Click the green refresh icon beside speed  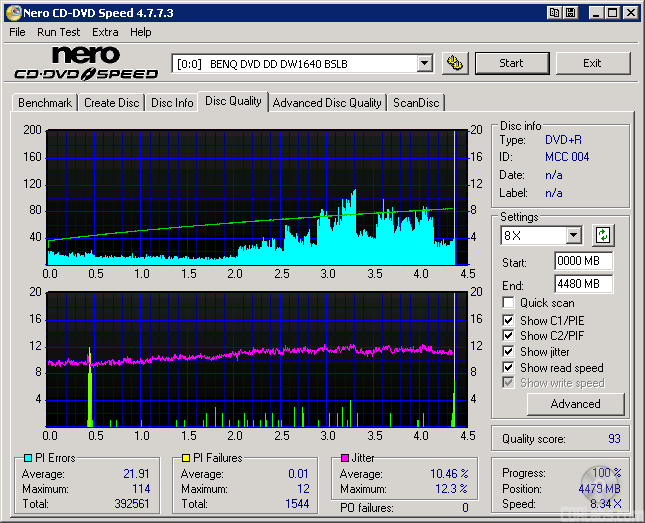coord(603,236)
